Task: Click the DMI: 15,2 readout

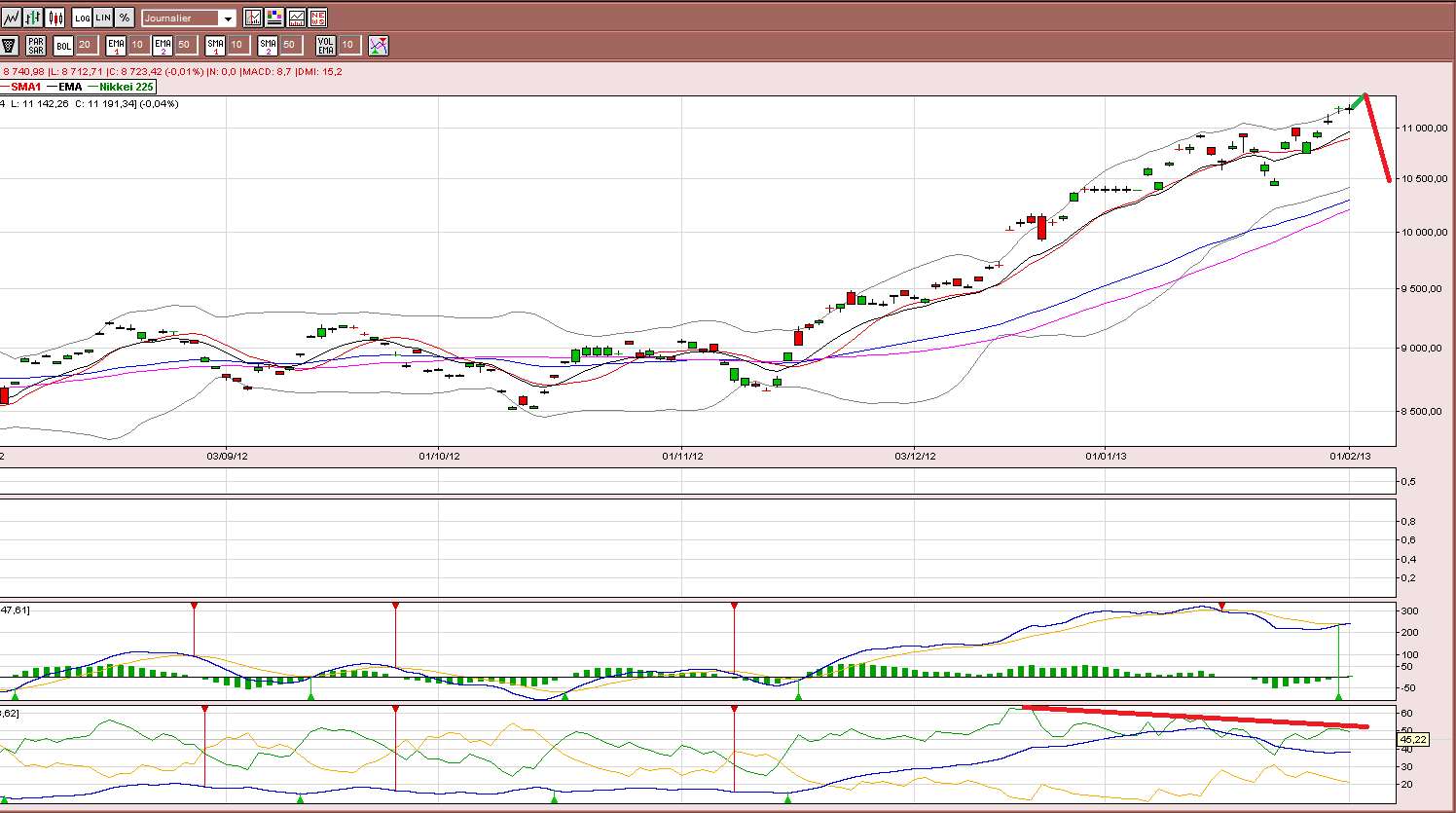Action: (319, 71)
